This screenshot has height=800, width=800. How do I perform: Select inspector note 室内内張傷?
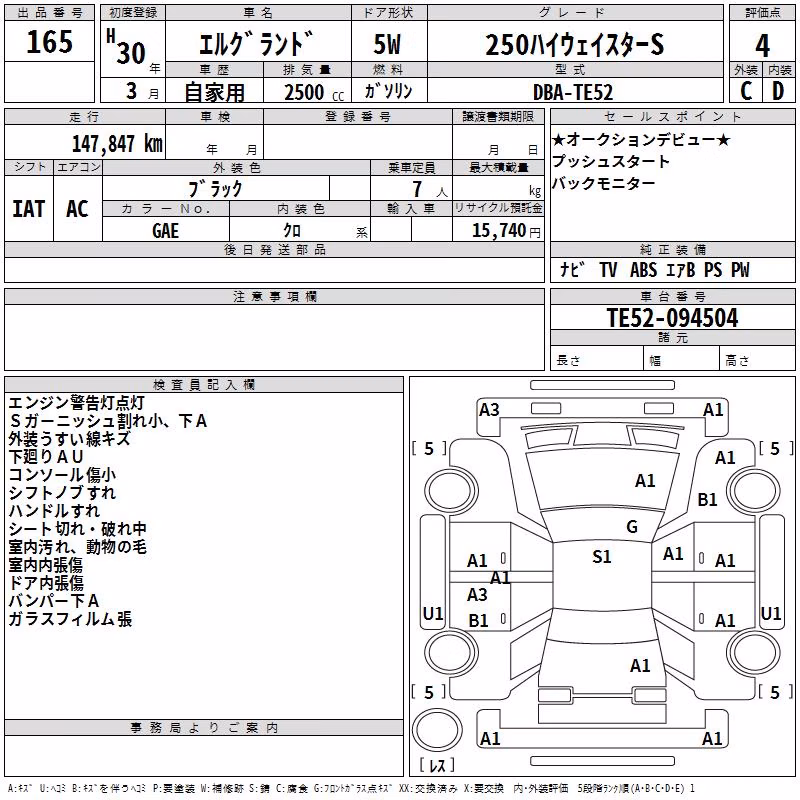46,565
